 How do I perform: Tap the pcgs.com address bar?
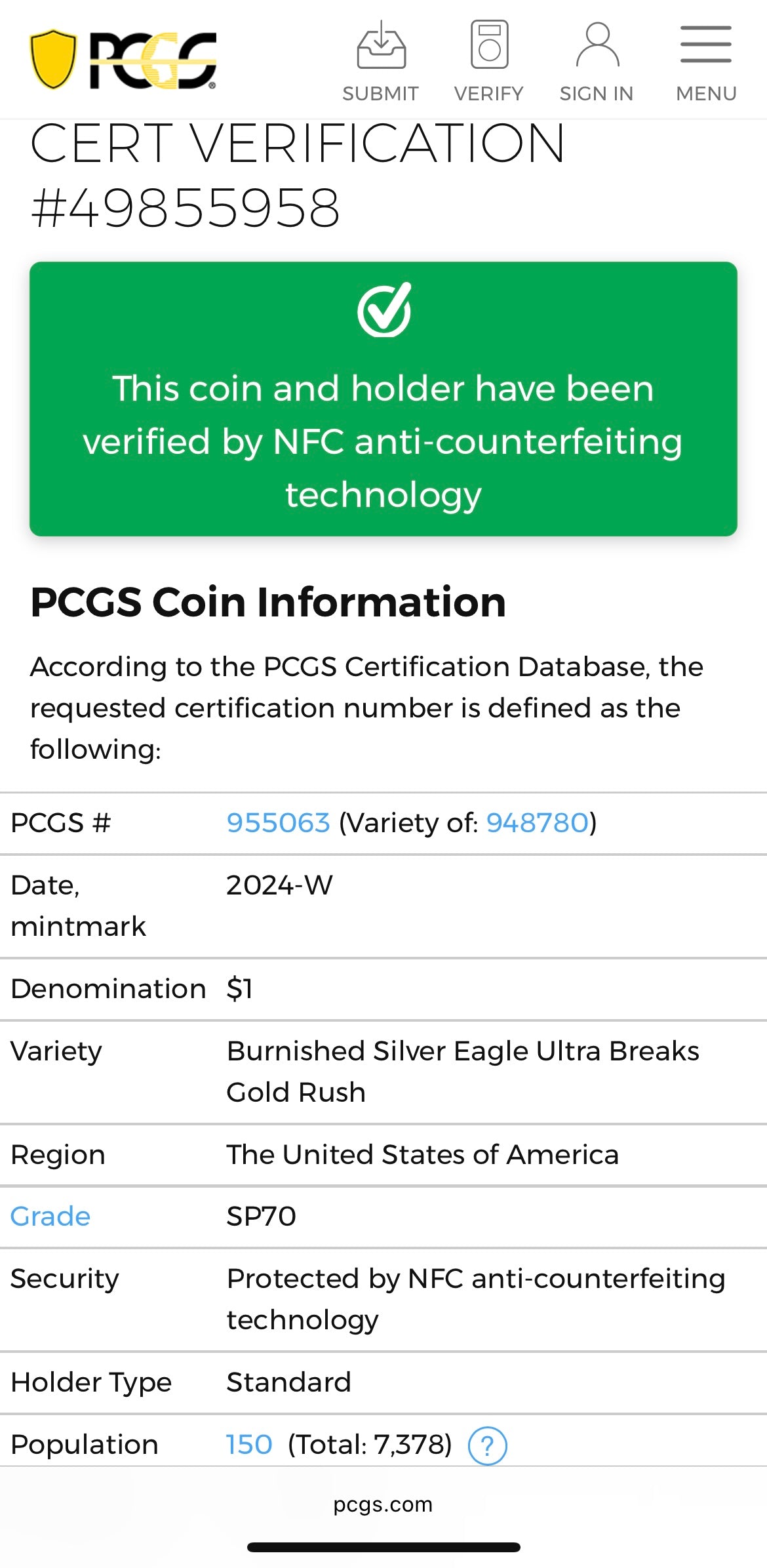click(383, 1504)
